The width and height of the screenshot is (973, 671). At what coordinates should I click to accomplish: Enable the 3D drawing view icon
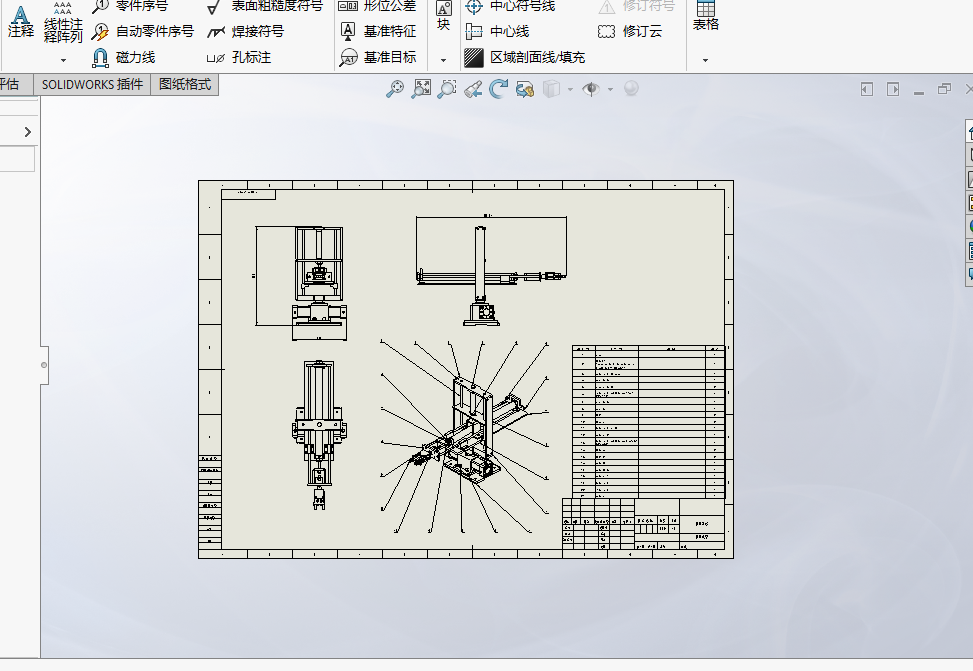[525, 89]
